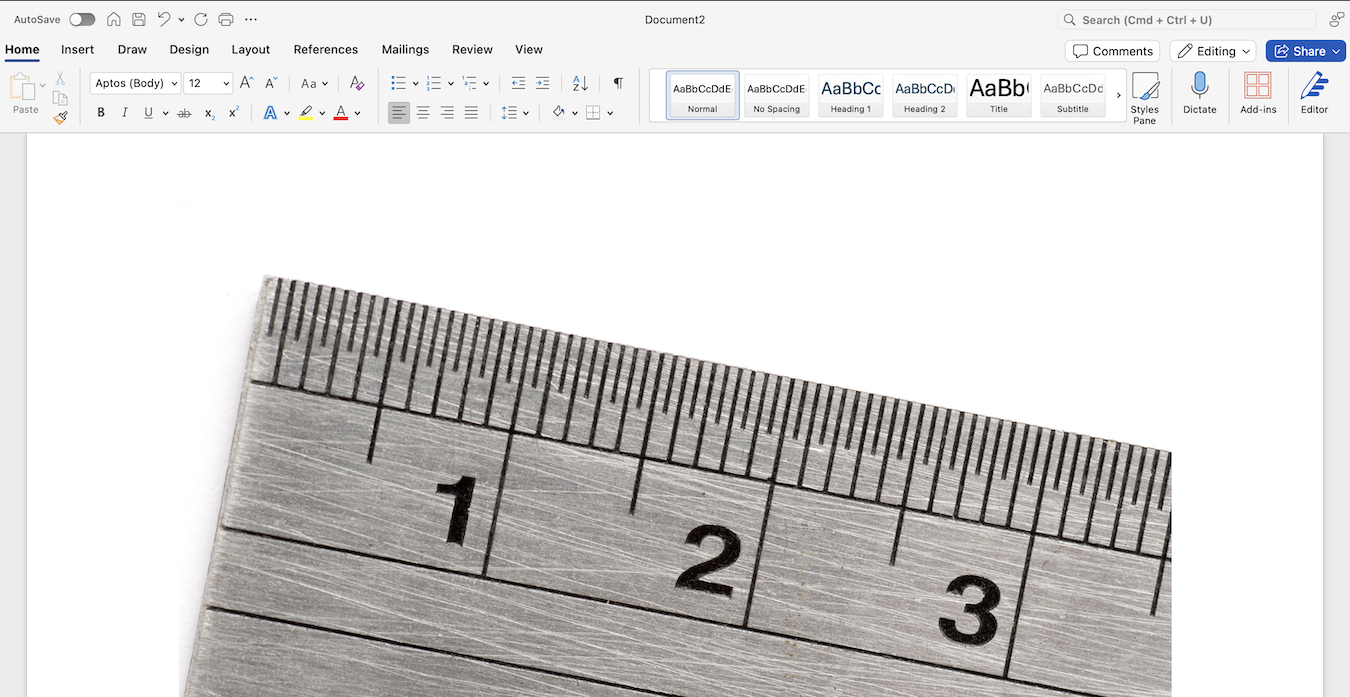Open the Review tab
The image size is (1350, 697).
click(x=472, y=49)
